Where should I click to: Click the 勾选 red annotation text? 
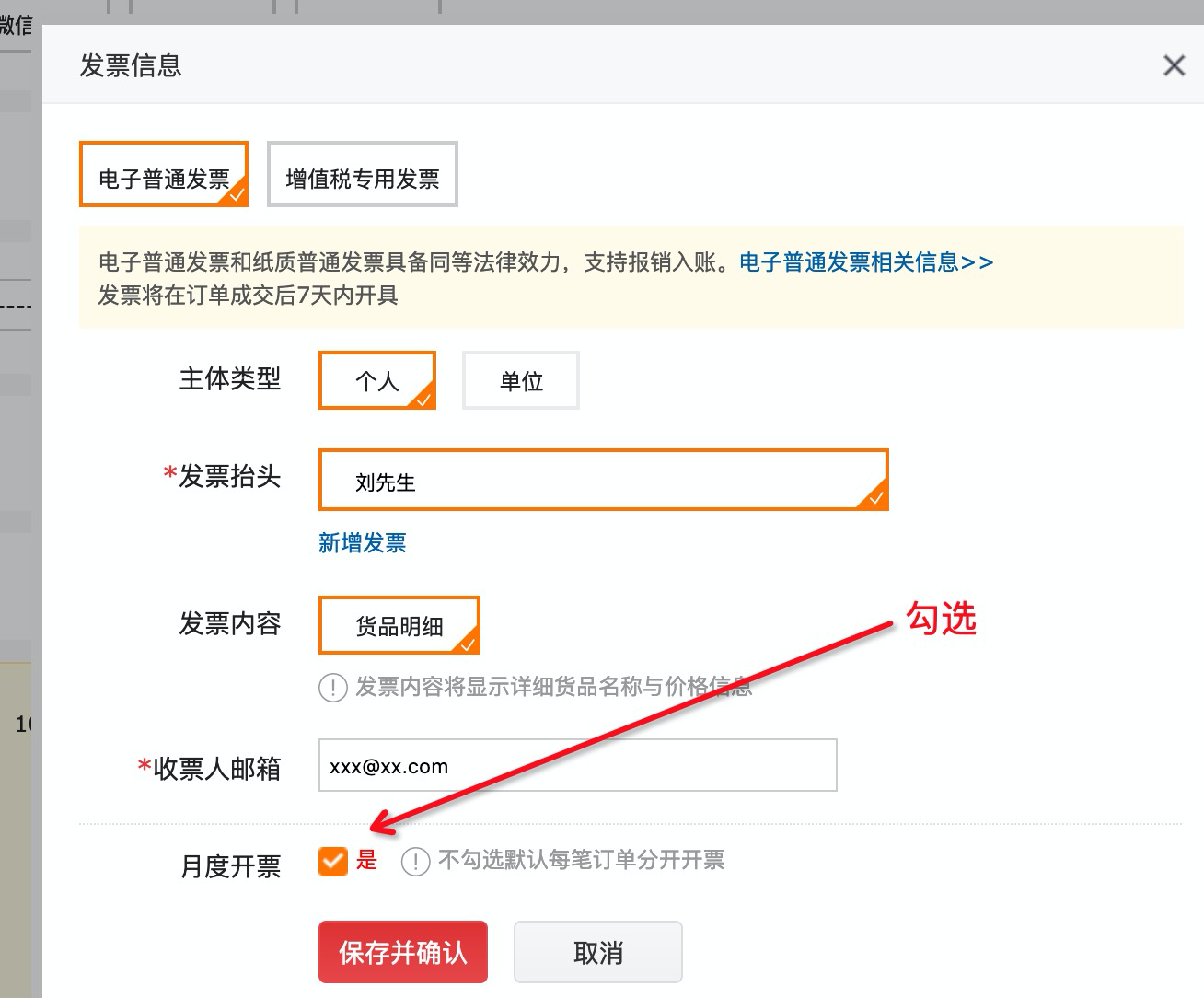941,618
